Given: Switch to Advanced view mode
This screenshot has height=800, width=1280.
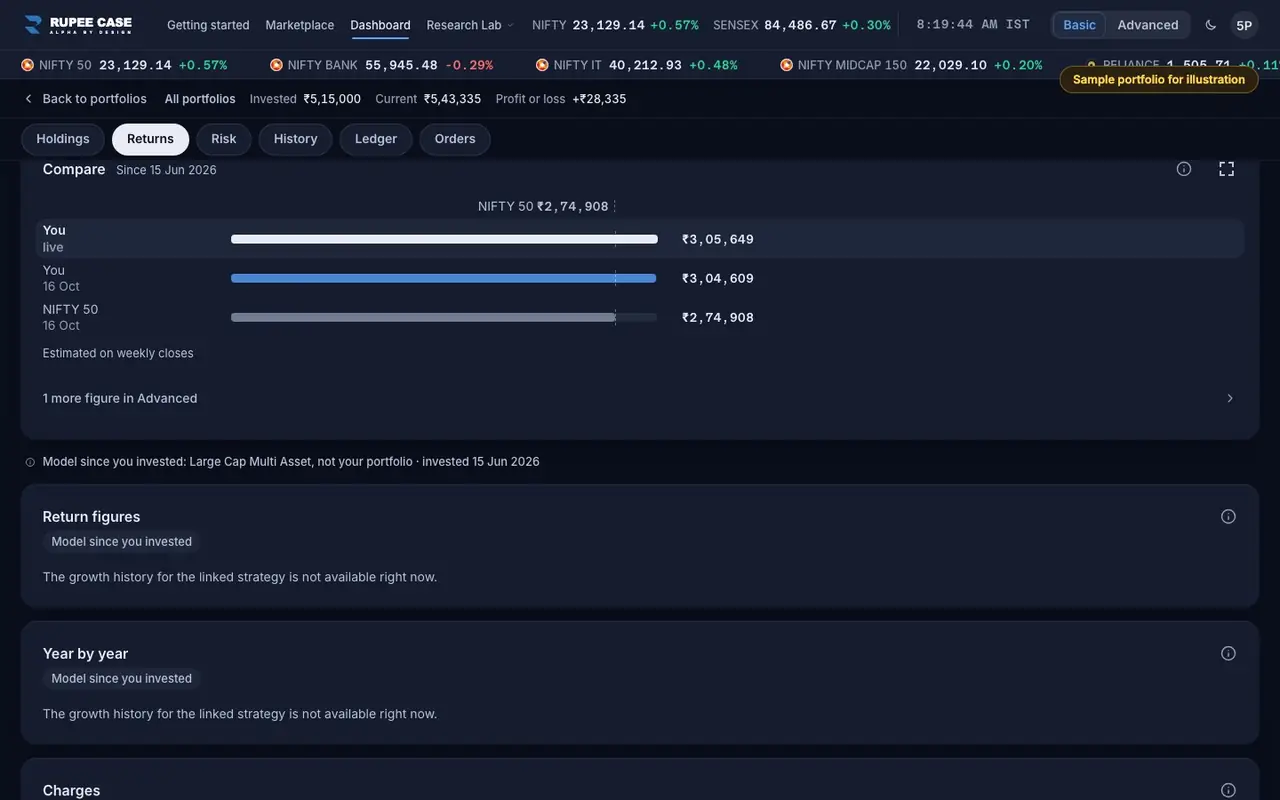Looking at the screenshot, I should [1148, 25].
